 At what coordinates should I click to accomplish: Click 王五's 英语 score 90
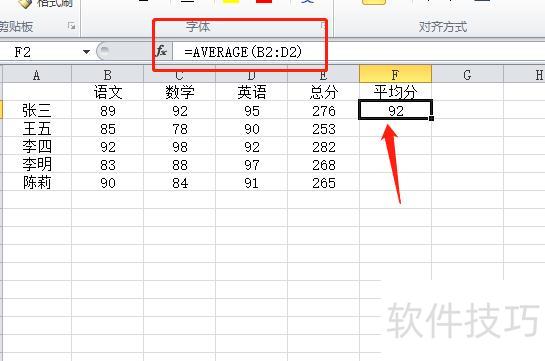click(251, 128)
